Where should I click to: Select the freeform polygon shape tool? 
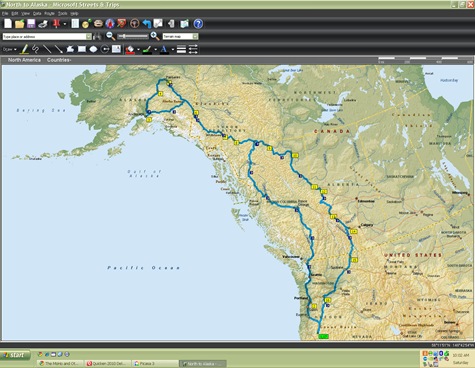tap(70, 49)
